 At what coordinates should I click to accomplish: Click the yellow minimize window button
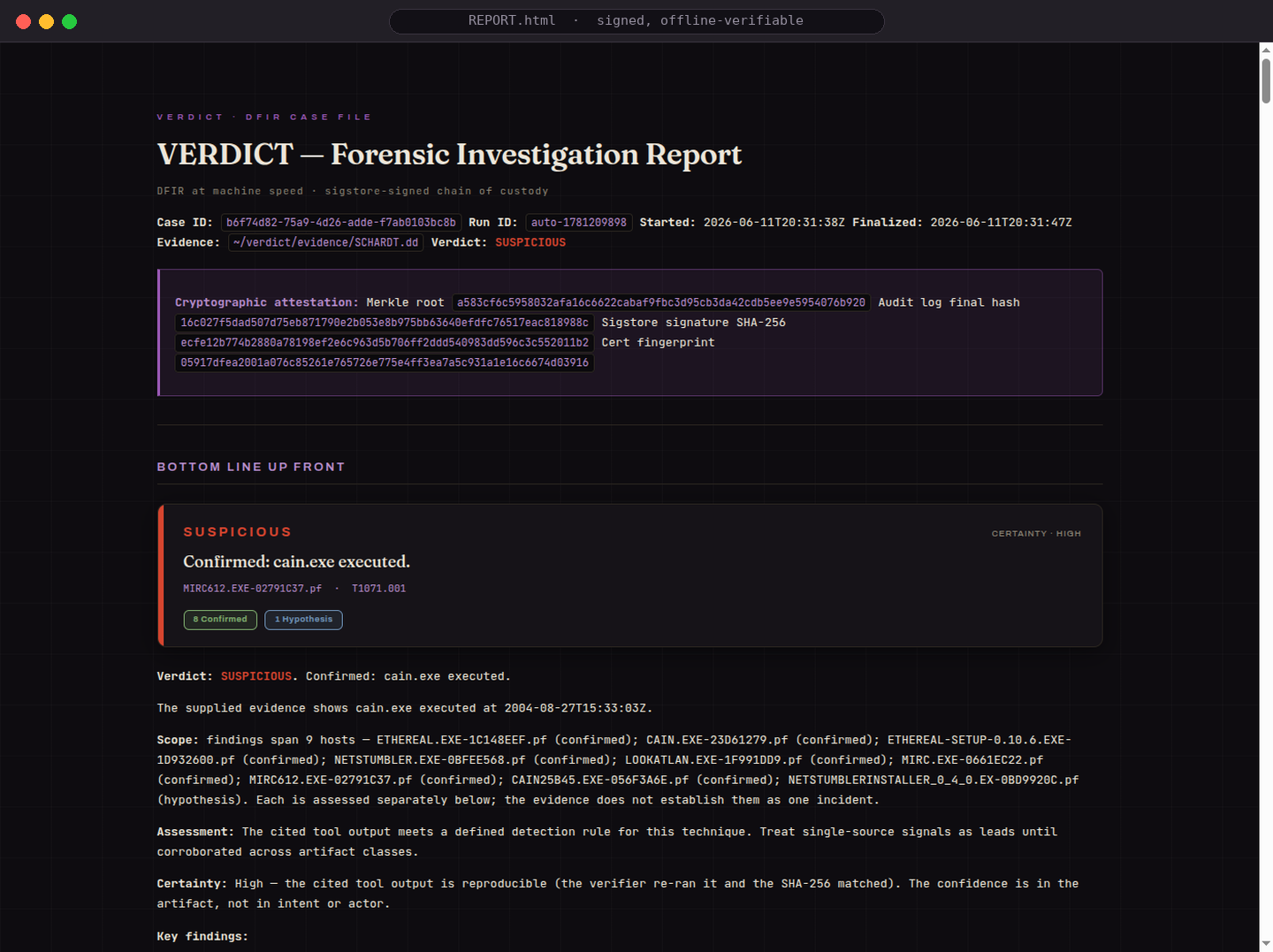coord(47,21)
